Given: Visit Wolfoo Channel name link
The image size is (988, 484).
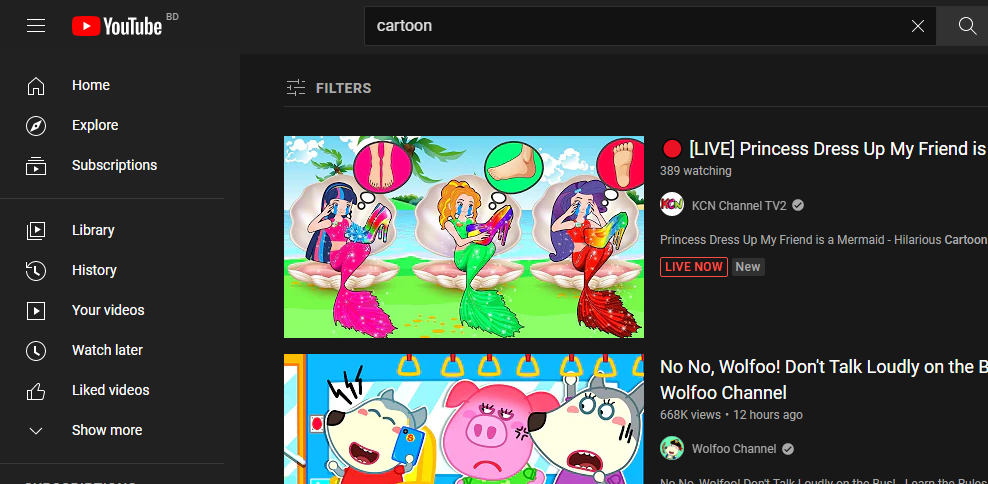Looking at the screenshot, I should coord(734,449).
